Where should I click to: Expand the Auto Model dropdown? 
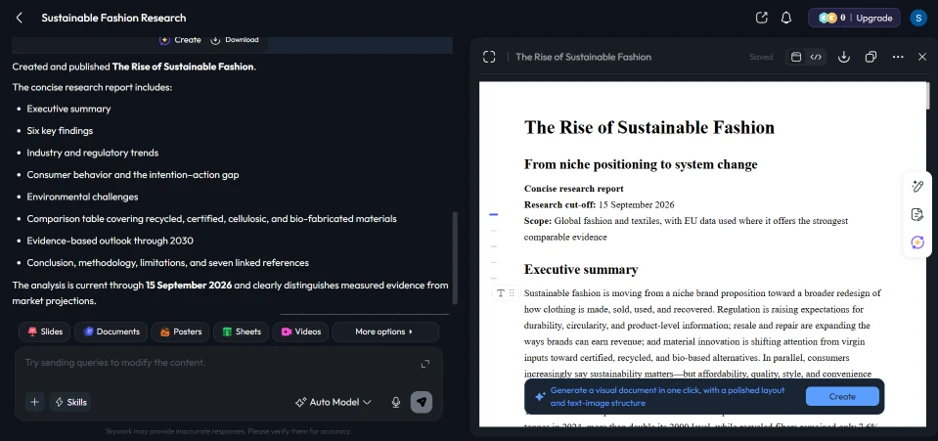coord(333,402)
